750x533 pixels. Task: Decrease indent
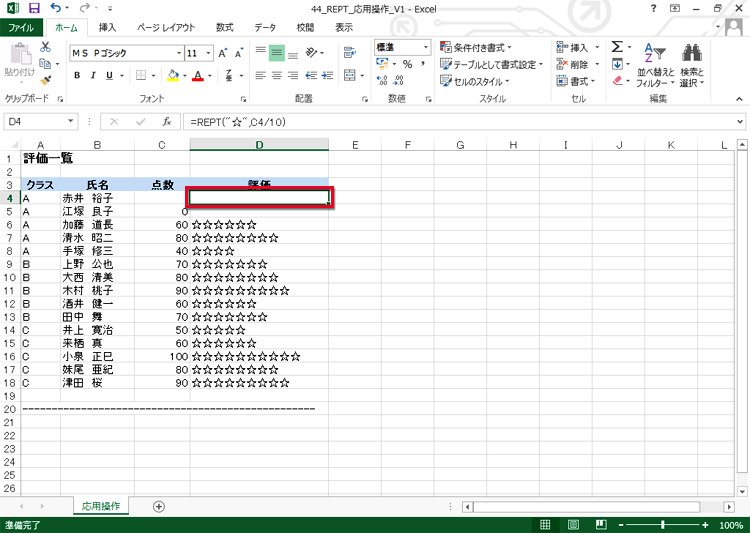pos(311,76)
